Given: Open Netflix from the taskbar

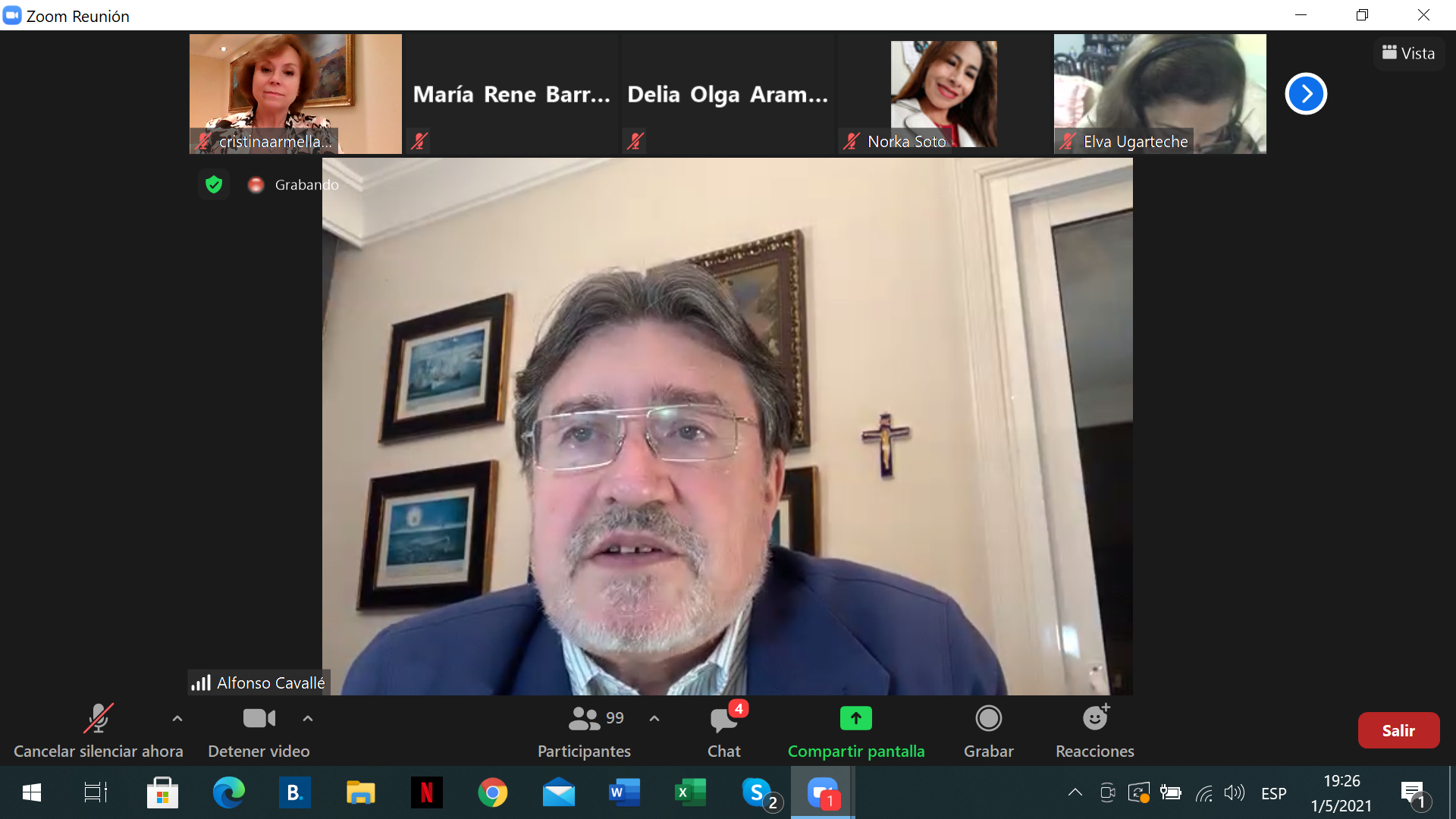Looking at the screenshot, I should [426, 793].
